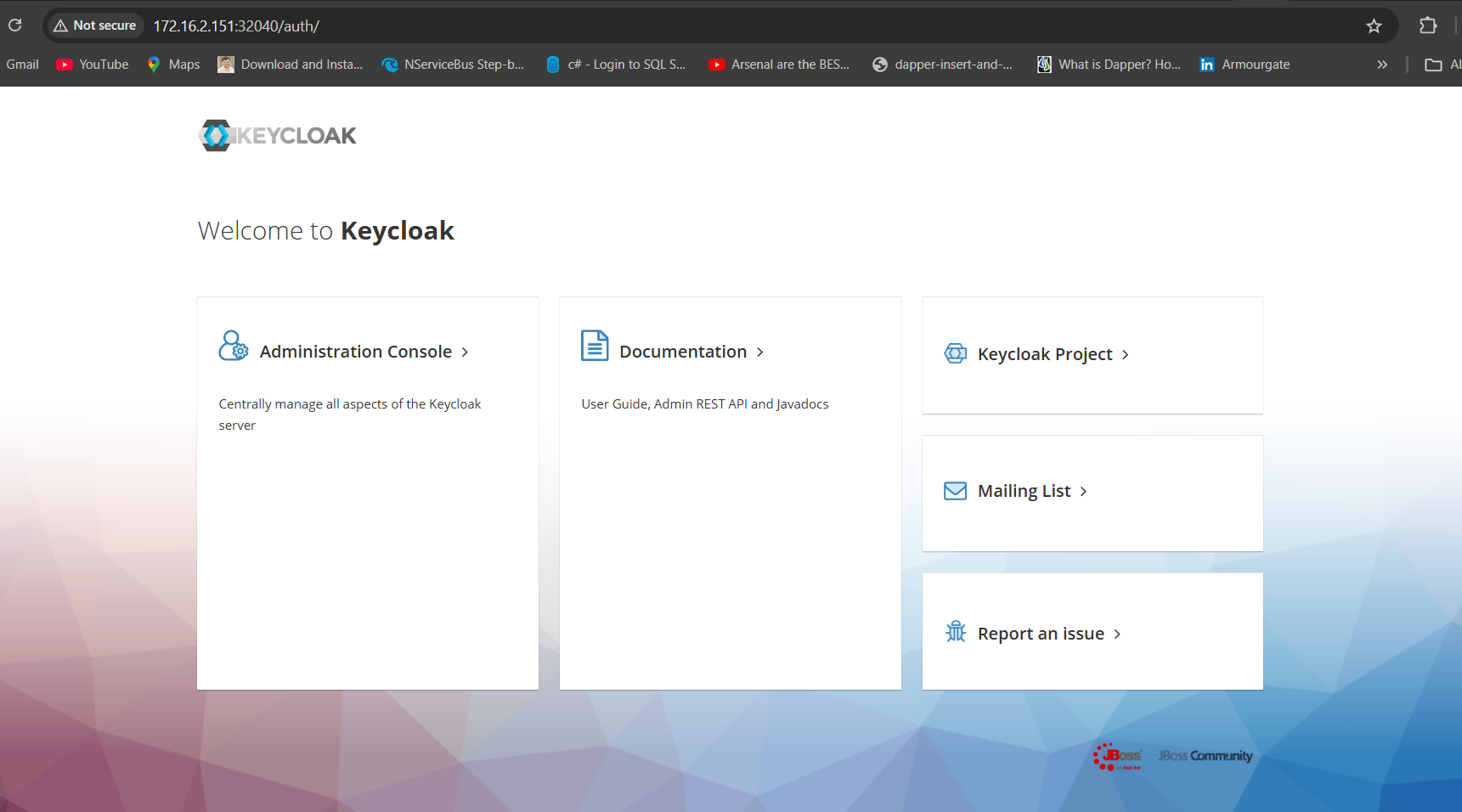Open the Keycloak Project link
Screen dimensions: 1462x812
[x=1045, y=354]
